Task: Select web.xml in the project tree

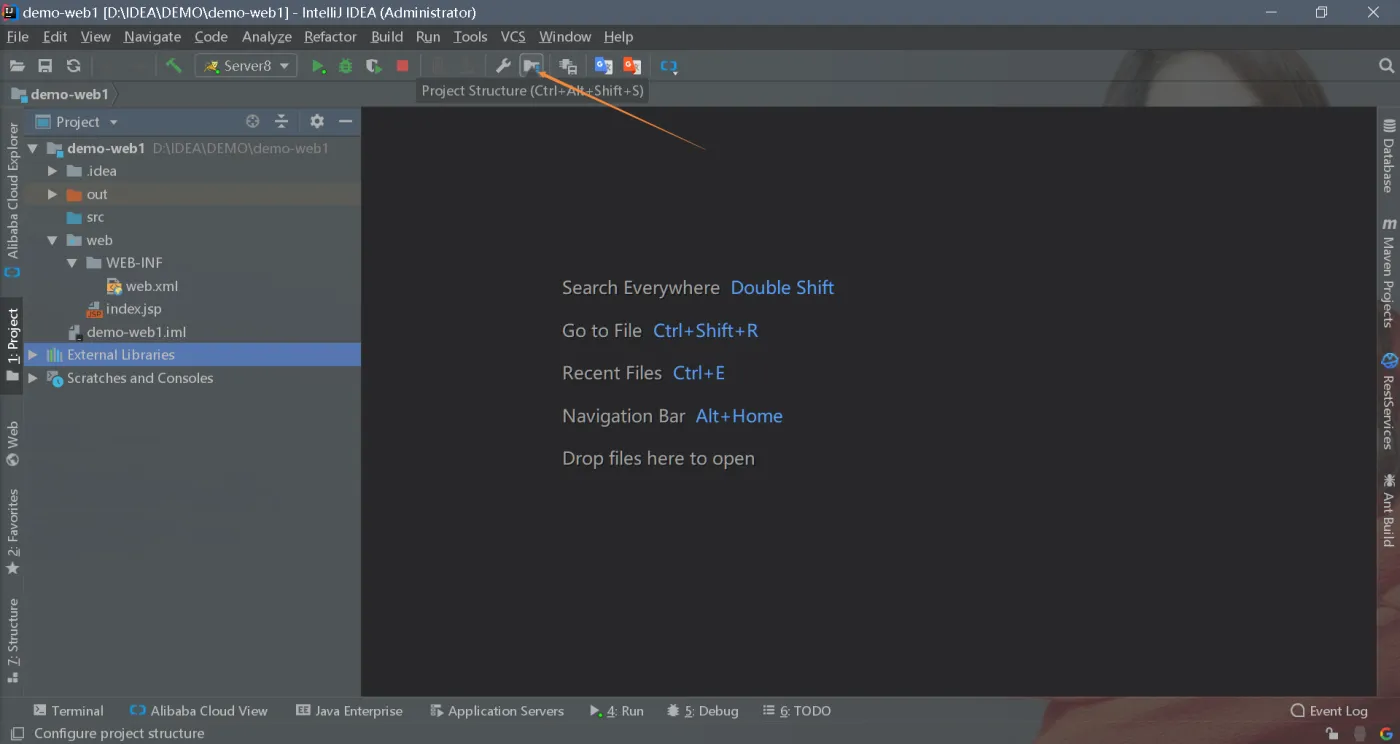Action: click(142, 286)
